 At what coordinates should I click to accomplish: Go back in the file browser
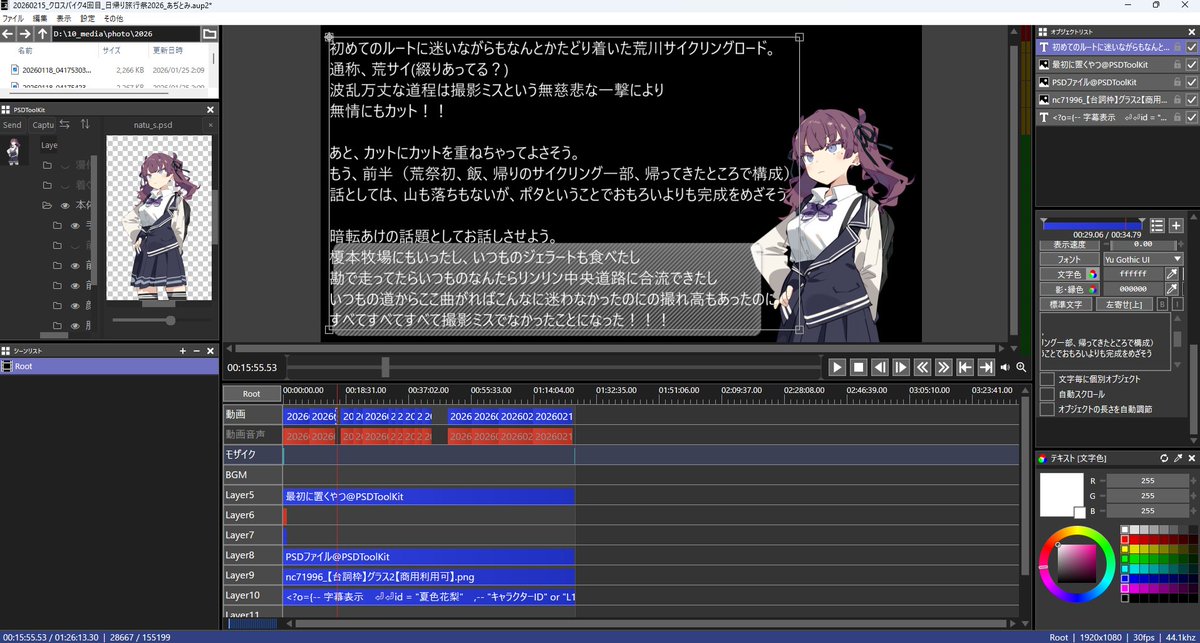point(8,33)
